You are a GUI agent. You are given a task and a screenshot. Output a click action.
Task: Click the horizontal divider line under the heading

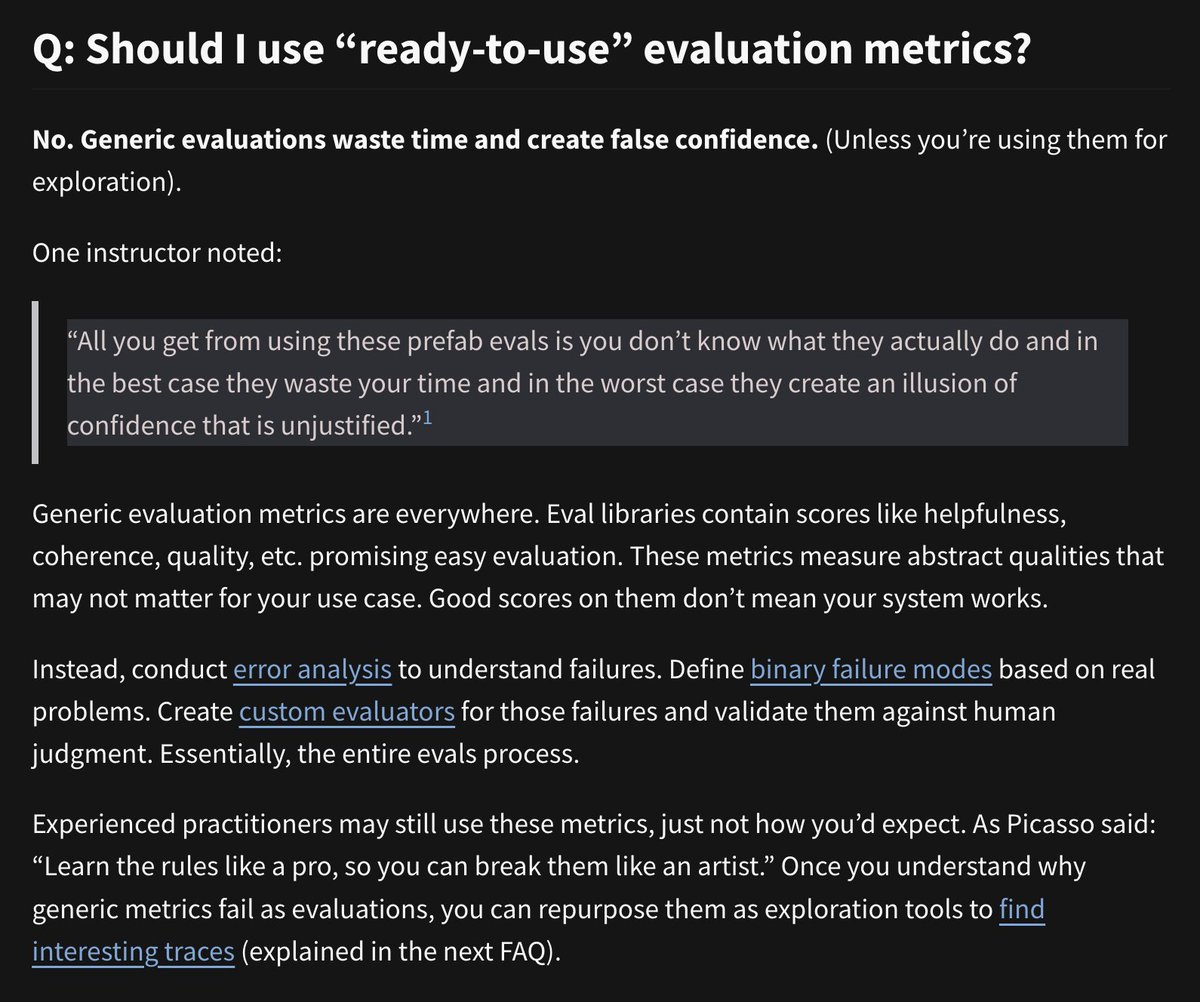600,90
